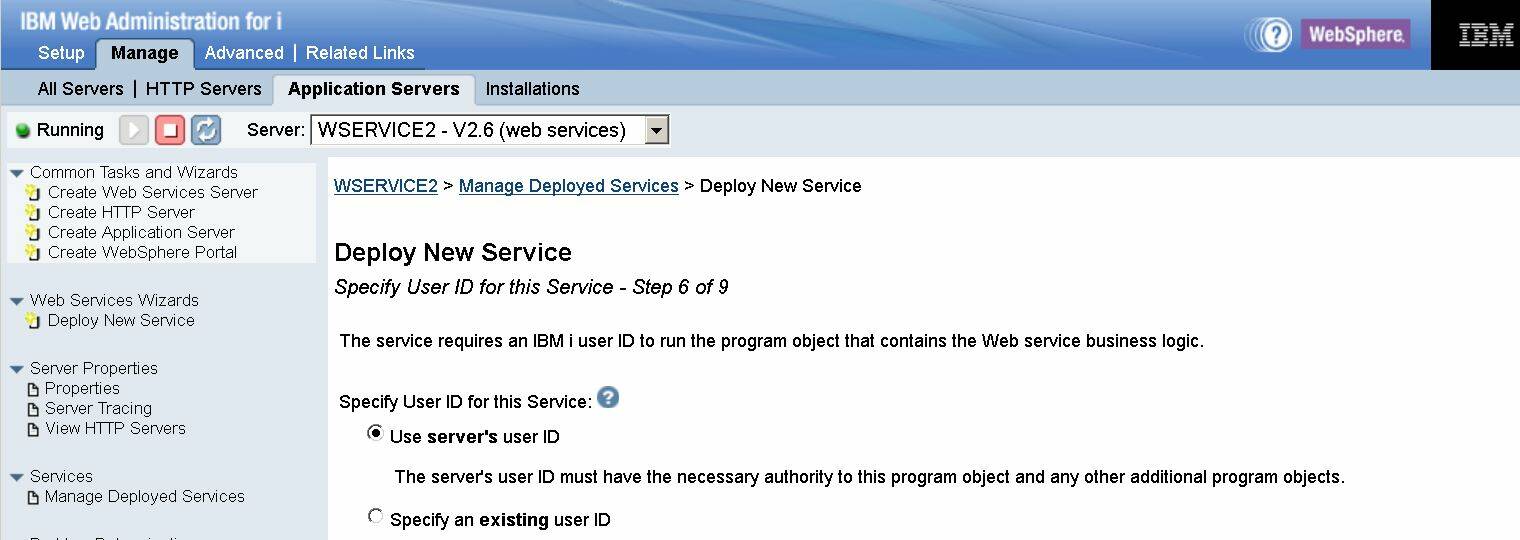The image size is (1520, 540).
Task: Collapse Web Services Wizards section
Action: [17, 301]
